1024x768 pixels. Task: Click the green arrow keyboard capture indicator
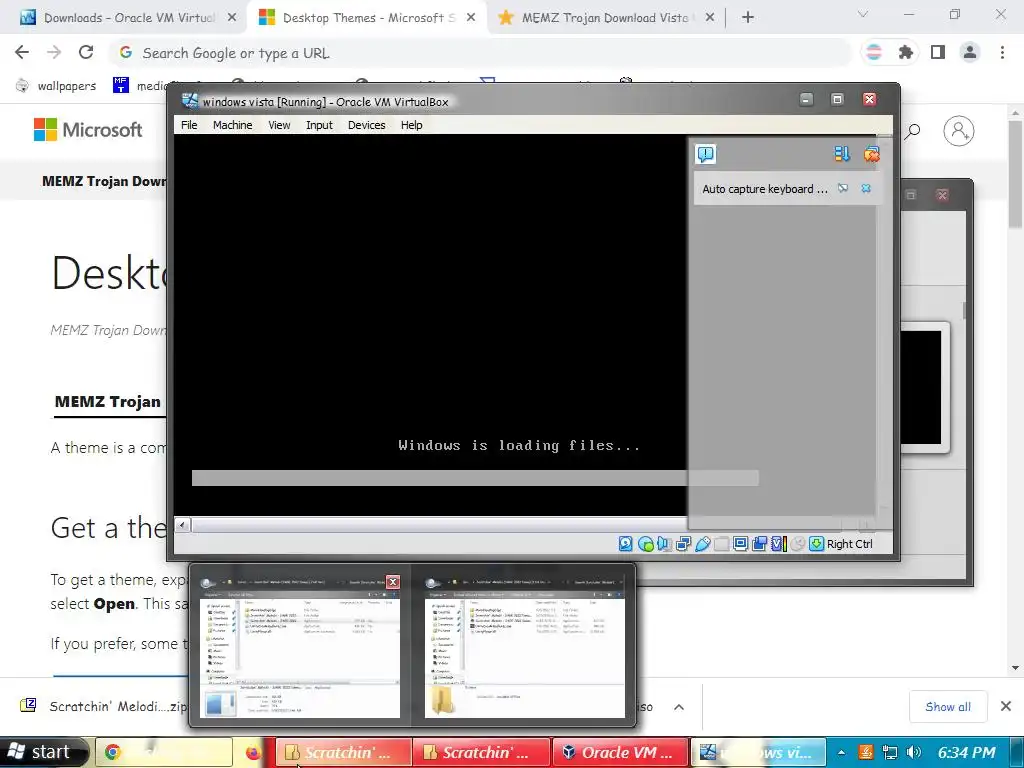click(x=816, y=543)
